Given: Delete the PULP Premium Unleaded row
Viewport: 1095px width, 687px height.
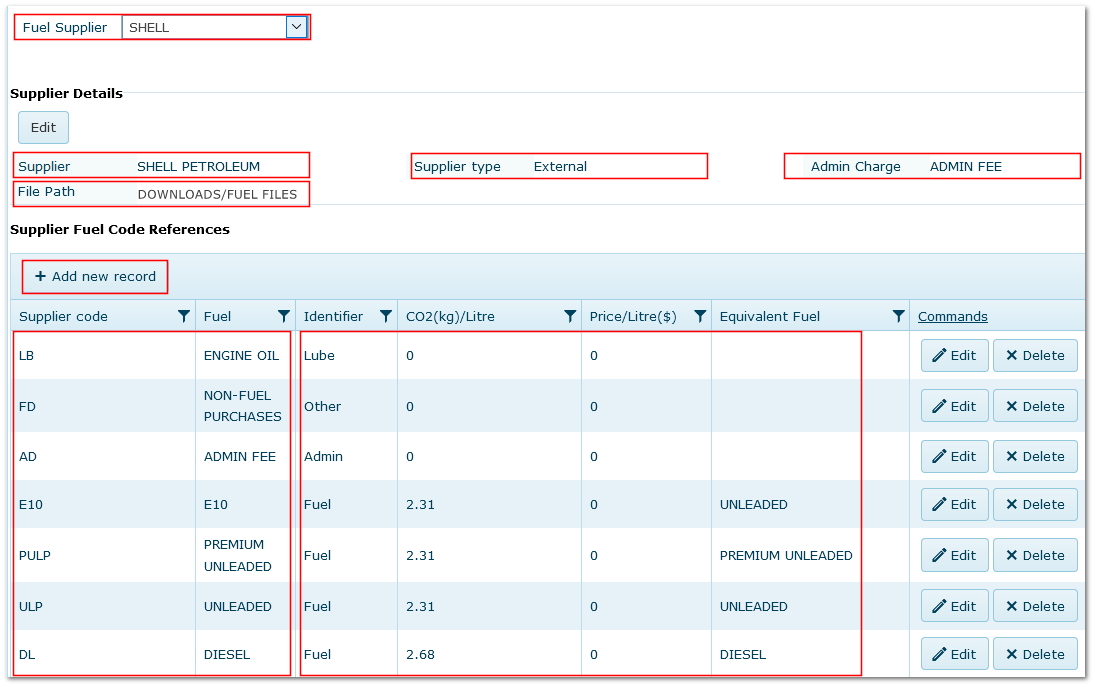Looking at the screenshot, I should click(x=1035, y=556).
